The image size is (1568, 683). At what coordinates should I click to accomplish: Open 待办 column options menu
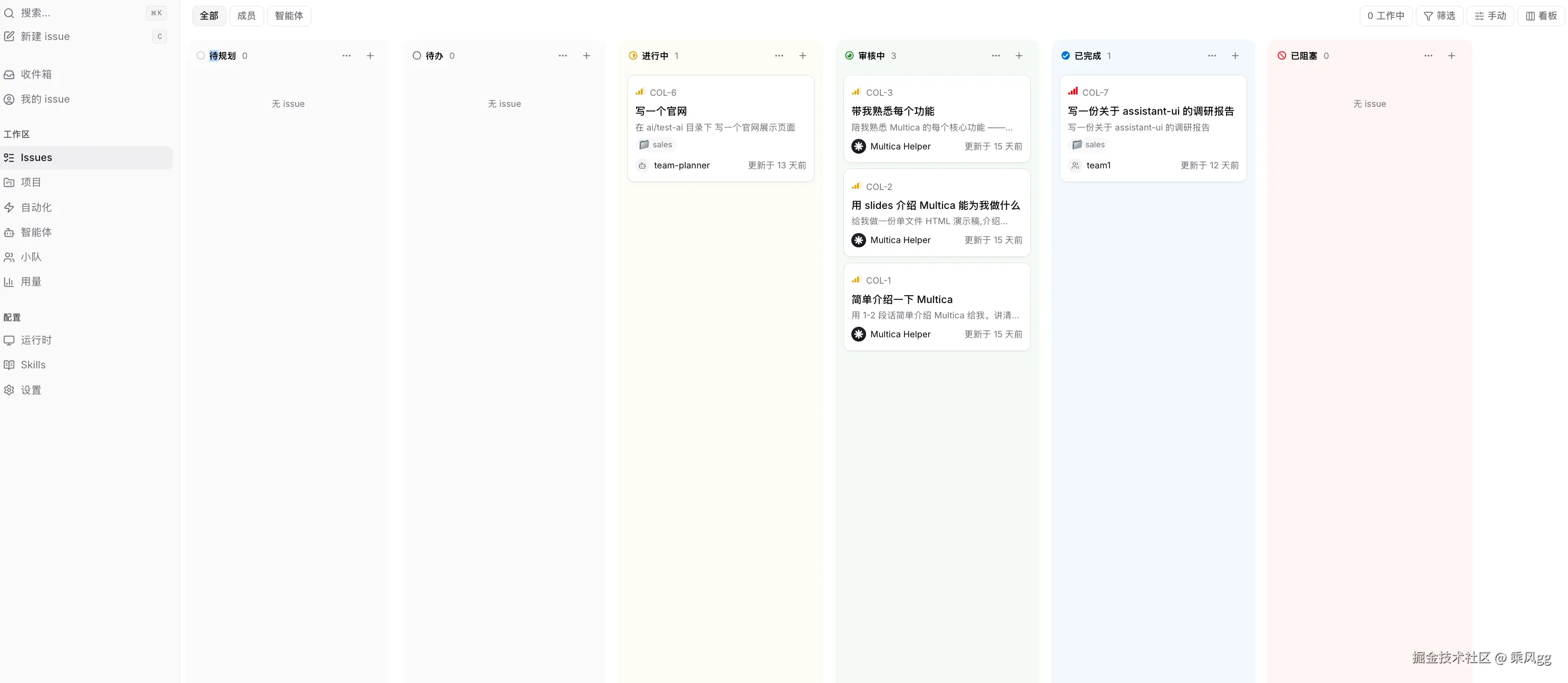click(x=563, y=56)
